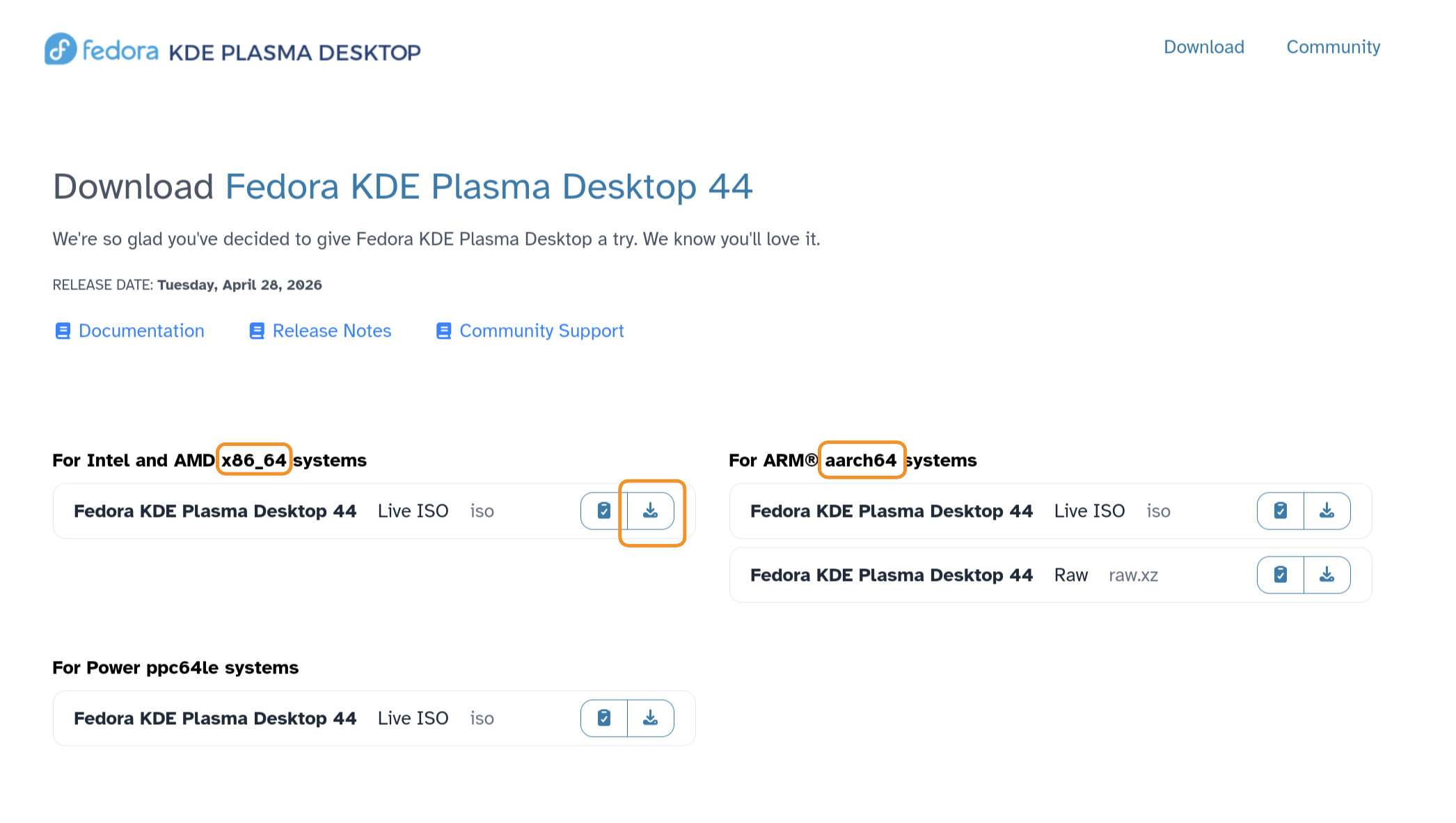Click 'Fedora KDE Plasma Desktop 44' in the aarch64 Live ISO row
The width and height of the screenshot is (1456, 823).
coord(892,511)
